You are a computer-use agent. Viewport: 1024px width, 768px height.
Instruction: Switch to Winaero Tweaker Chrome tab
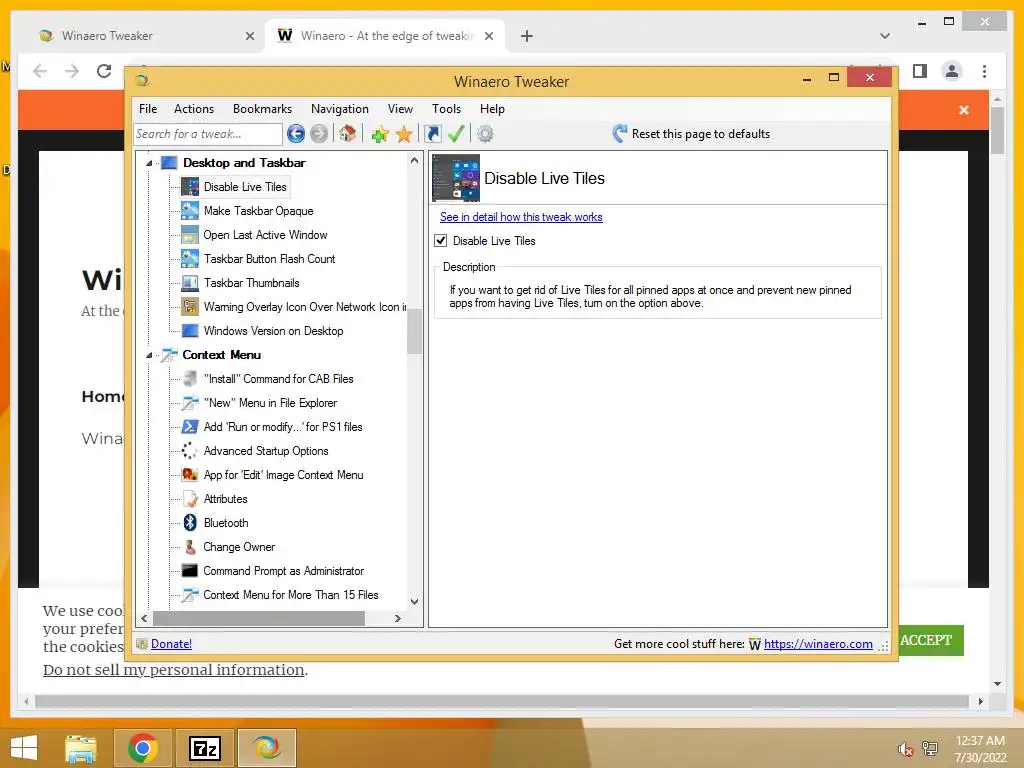(x=145, y=36)
